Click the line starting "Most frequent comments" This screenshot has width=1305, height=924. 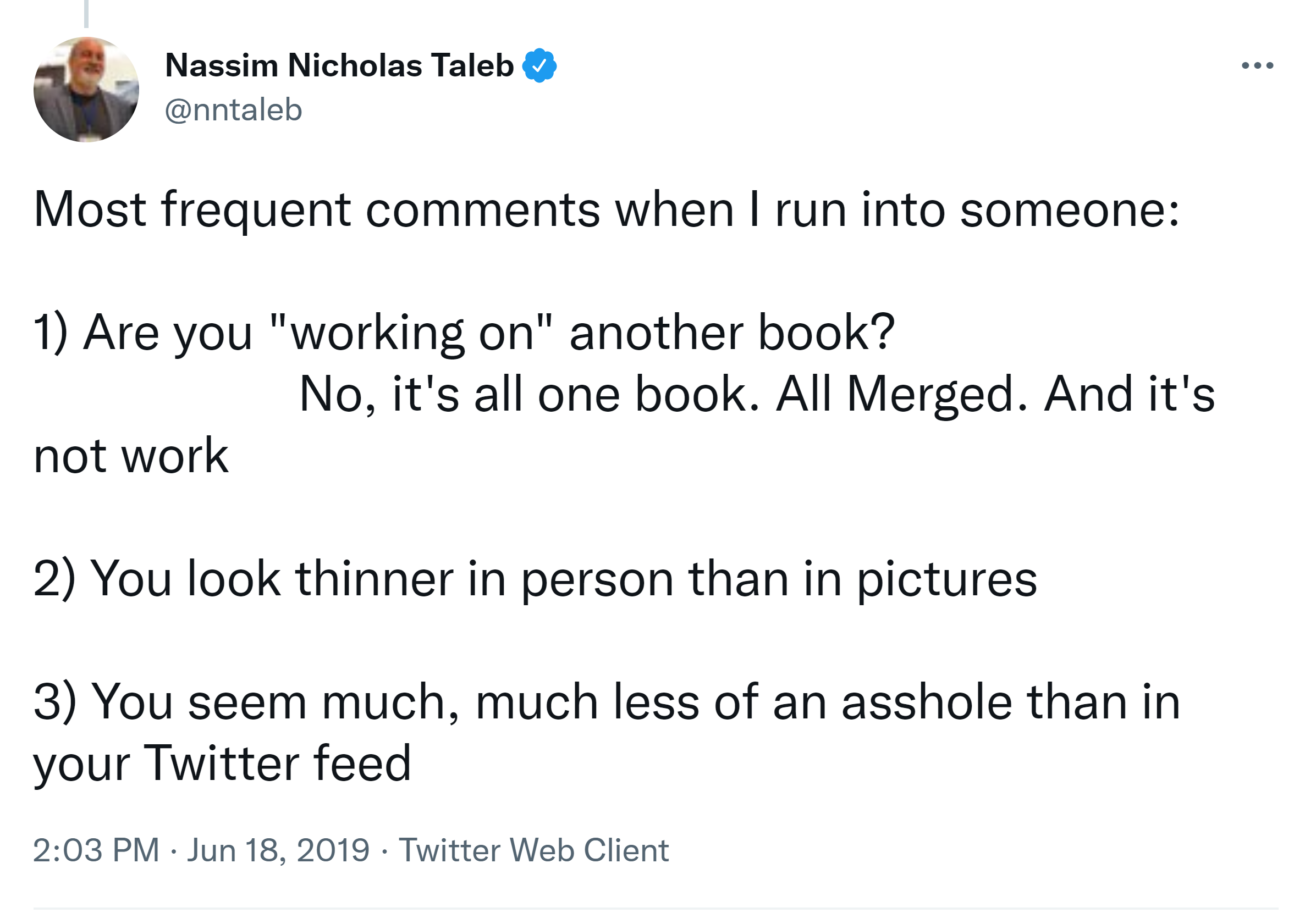tap(607, 211)
